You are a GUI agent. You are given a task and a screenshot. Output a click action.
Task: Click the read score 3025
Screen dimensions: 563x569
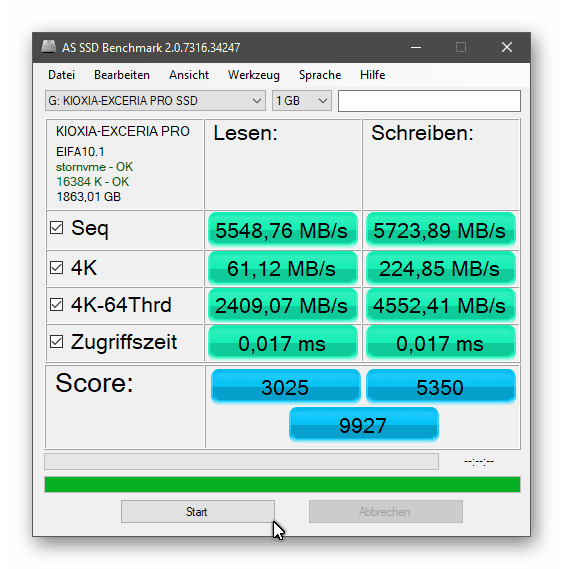[x=285, y=387]
